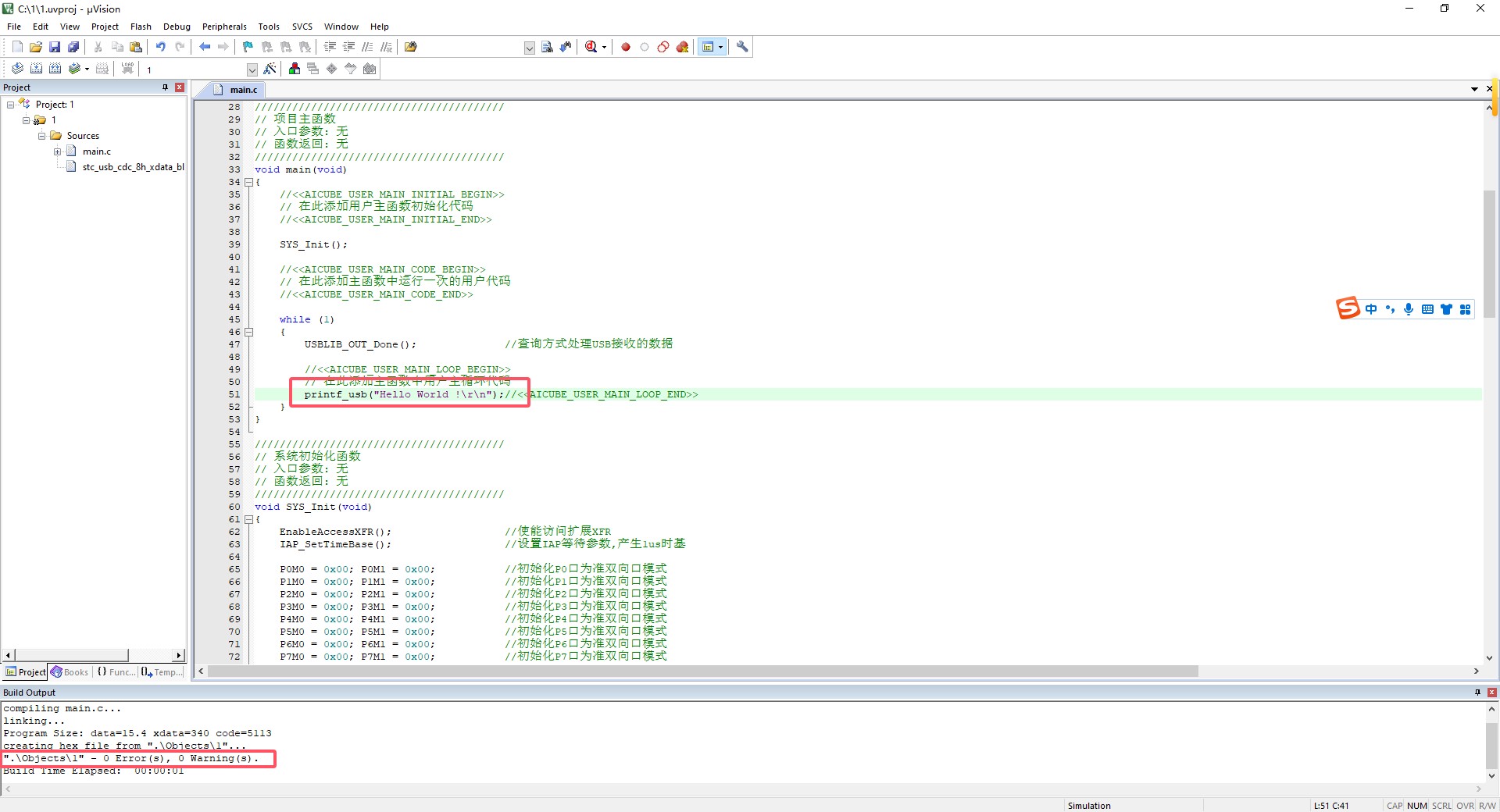Toggle auto-hide pin on Project panel
This screenshot has height=812, width=1500.
(165, 87)
